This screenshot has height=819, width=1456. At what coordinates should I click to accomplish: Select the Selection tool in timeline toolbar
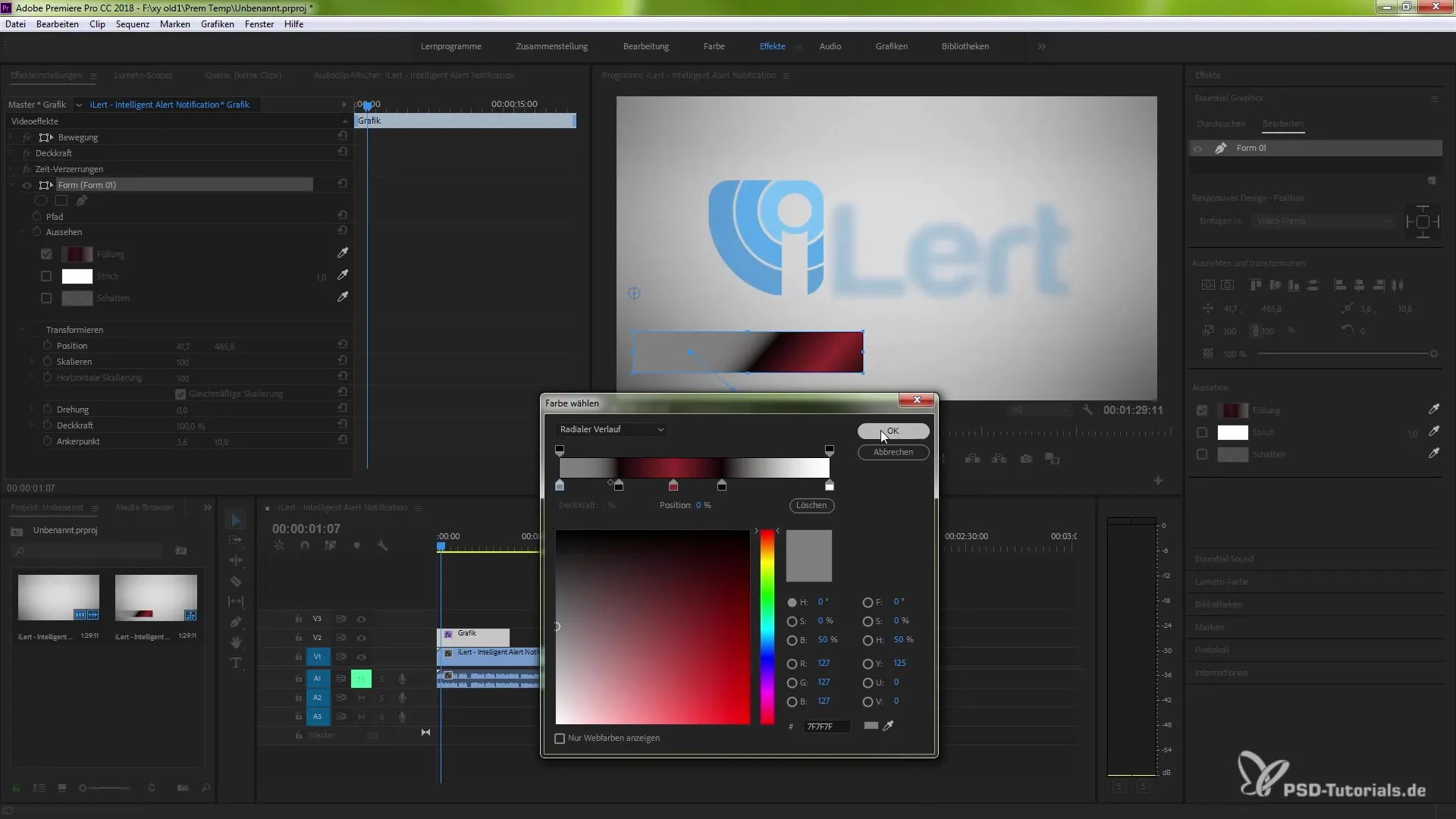236,520
